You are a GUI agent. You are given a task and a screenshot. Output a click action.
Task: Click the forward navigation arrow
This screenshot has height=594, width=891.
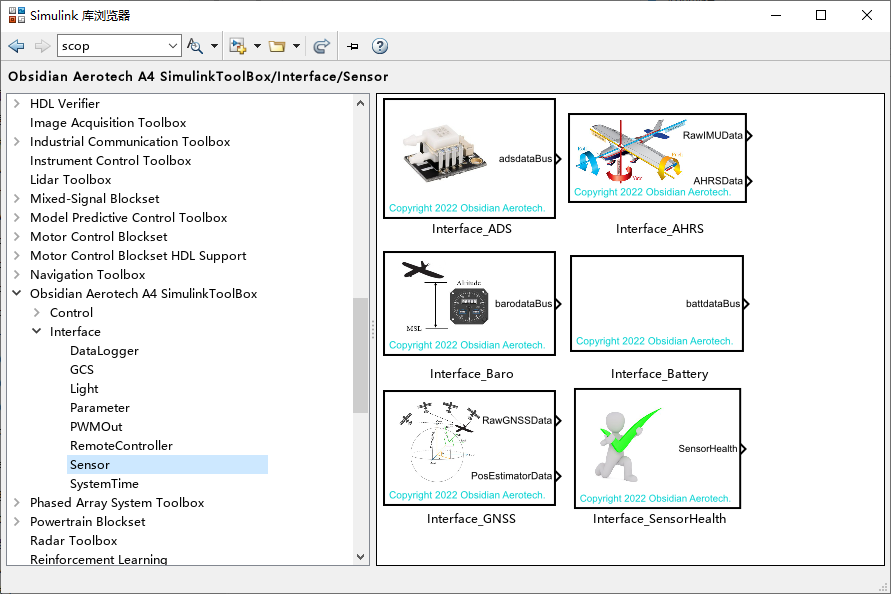point(43,46)
